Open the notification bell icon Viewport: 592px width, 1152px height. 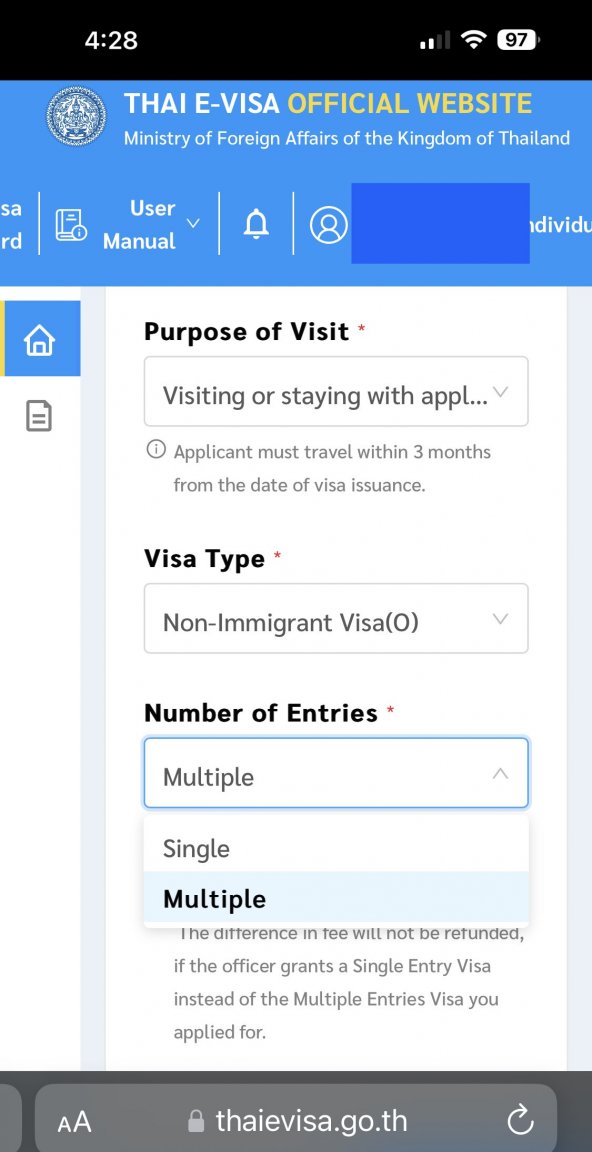tap(256, 224)
